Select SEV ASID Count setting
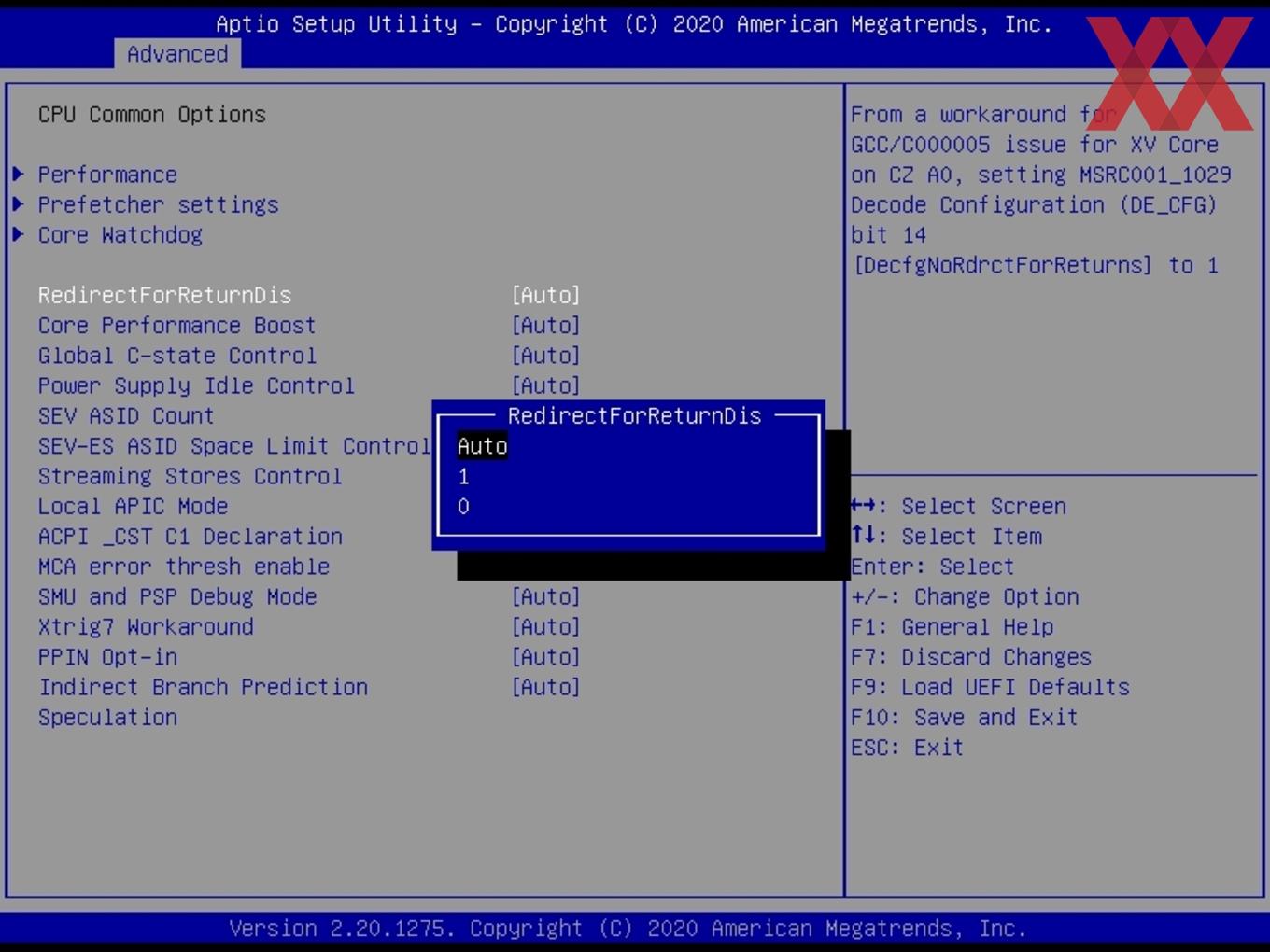Screen dimensions: 1270x952 coord(126,415)
